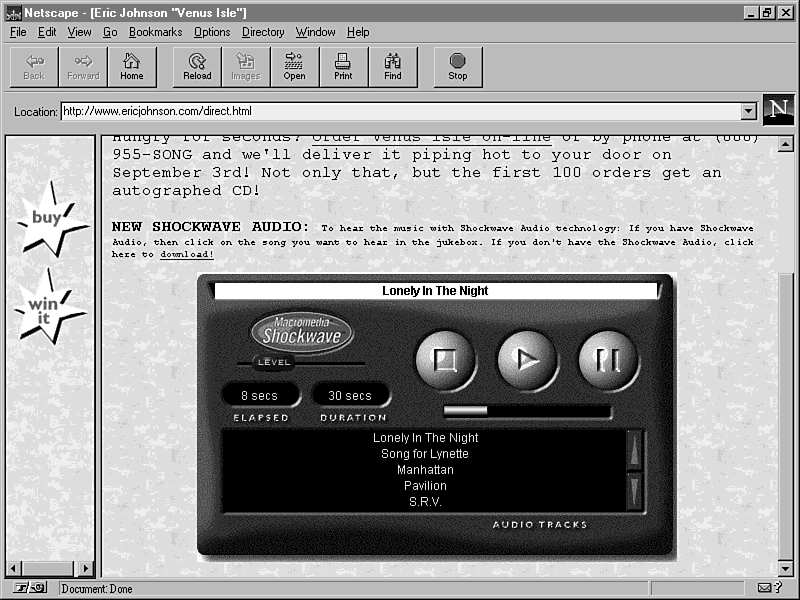The image size is (800, 600).
Task: Click the Stop loading button
Action: click(x=458, y=67)
